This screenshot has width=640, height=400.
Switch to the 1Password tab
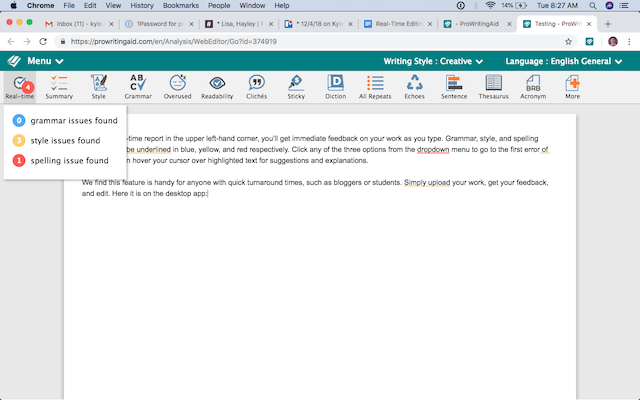point(160,24)
